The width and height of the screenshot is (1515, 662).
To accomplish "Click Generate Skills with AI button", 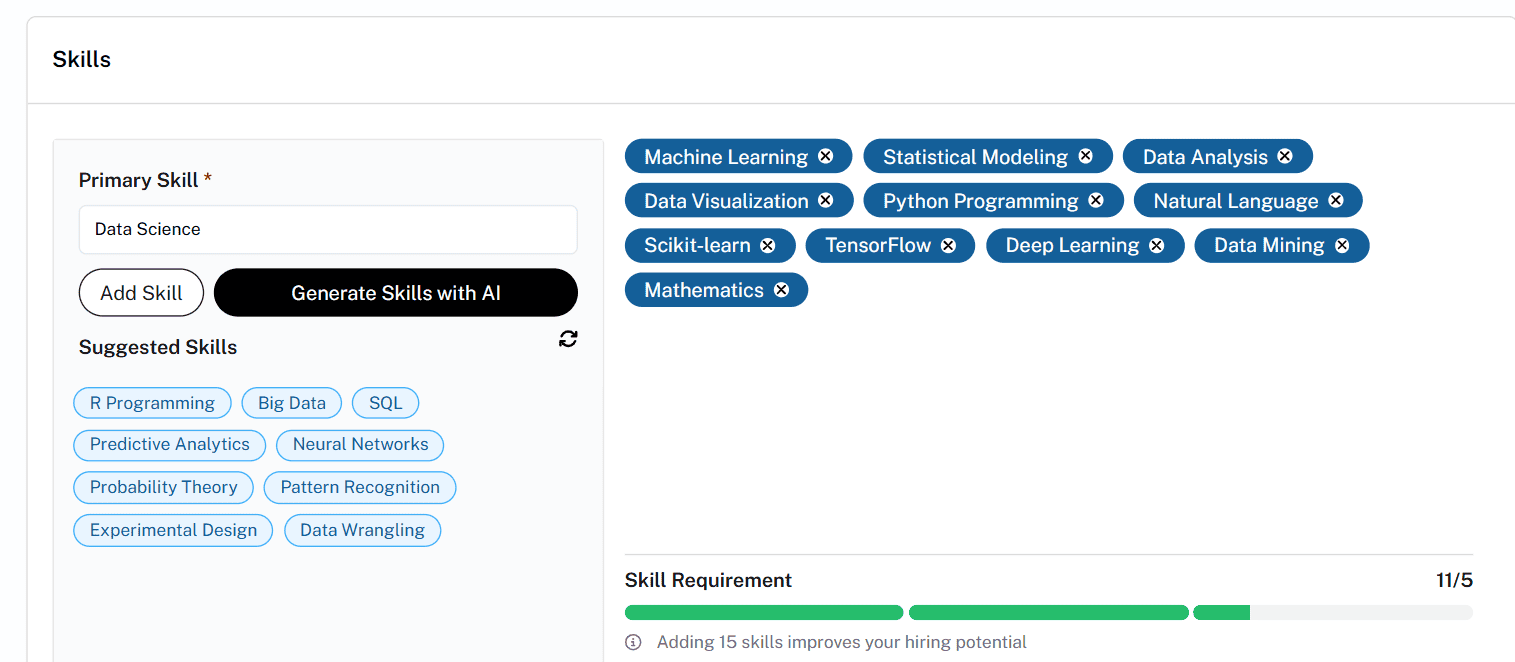I will coord(396,293).
